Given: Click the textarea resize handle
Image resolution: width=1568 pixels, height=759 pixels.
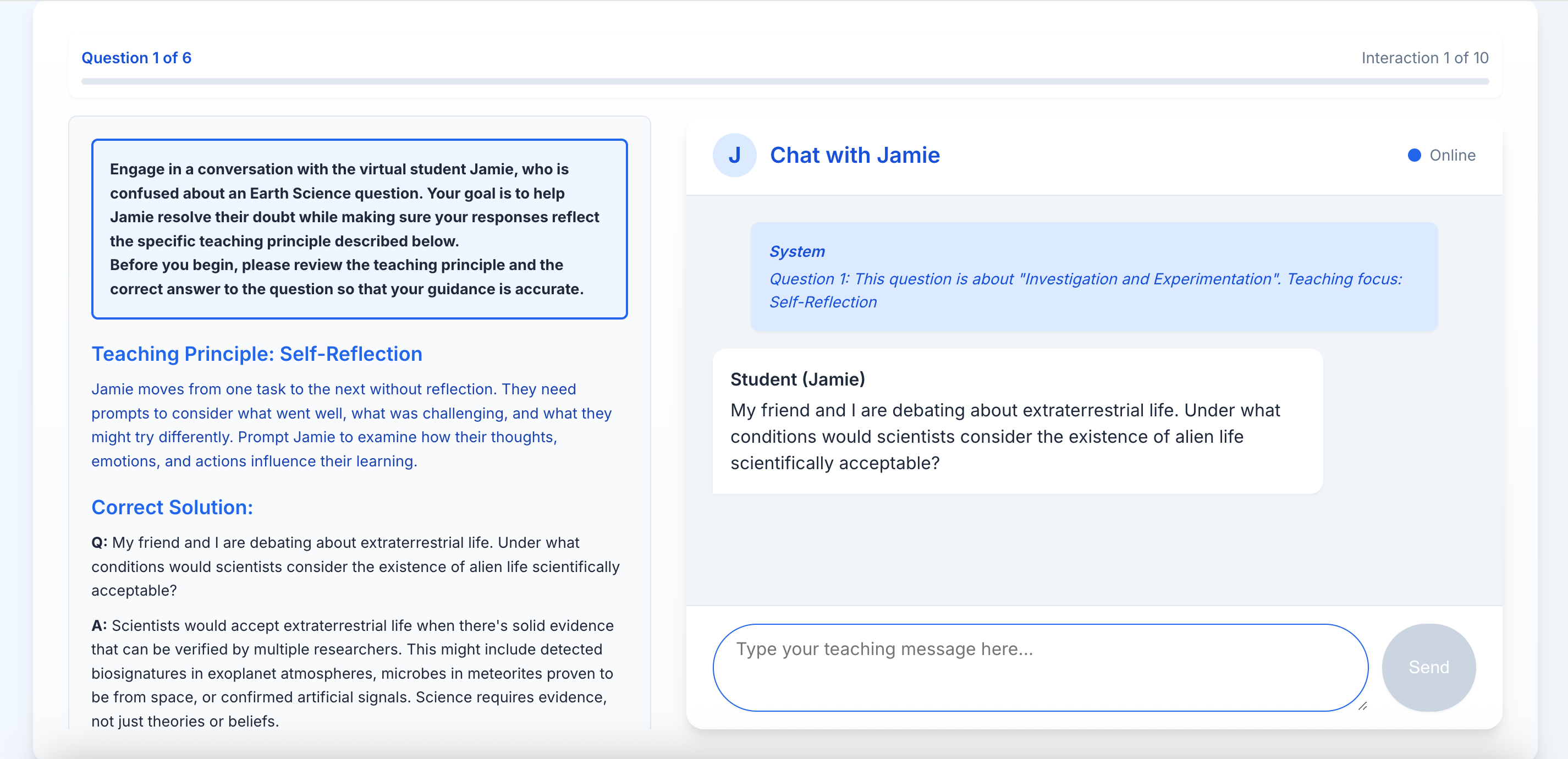Looking at the screenshot, I should point(1362,706).
